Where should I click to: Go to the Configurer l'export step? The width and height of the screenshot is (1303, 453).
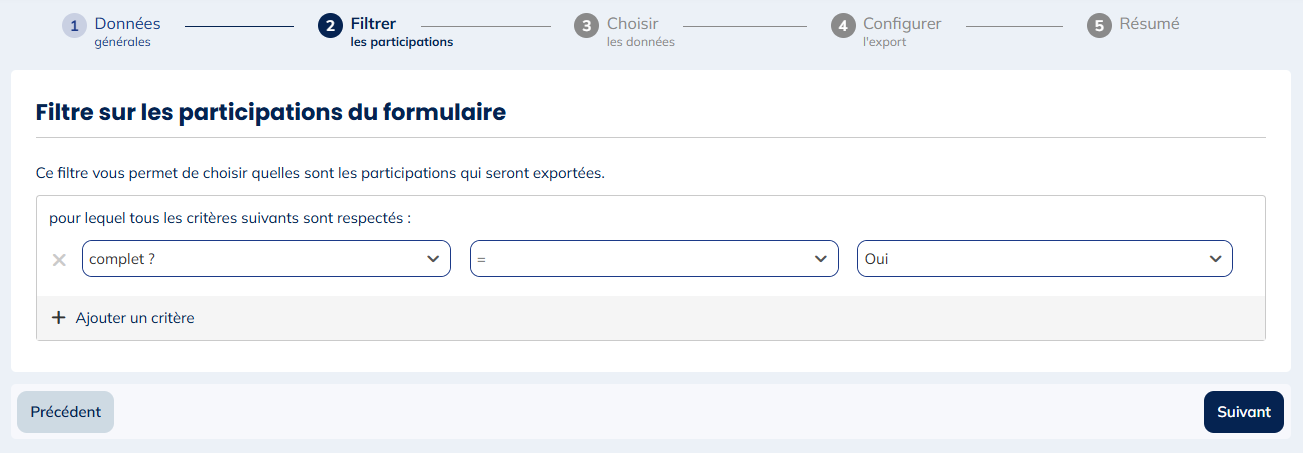[901, 31]
